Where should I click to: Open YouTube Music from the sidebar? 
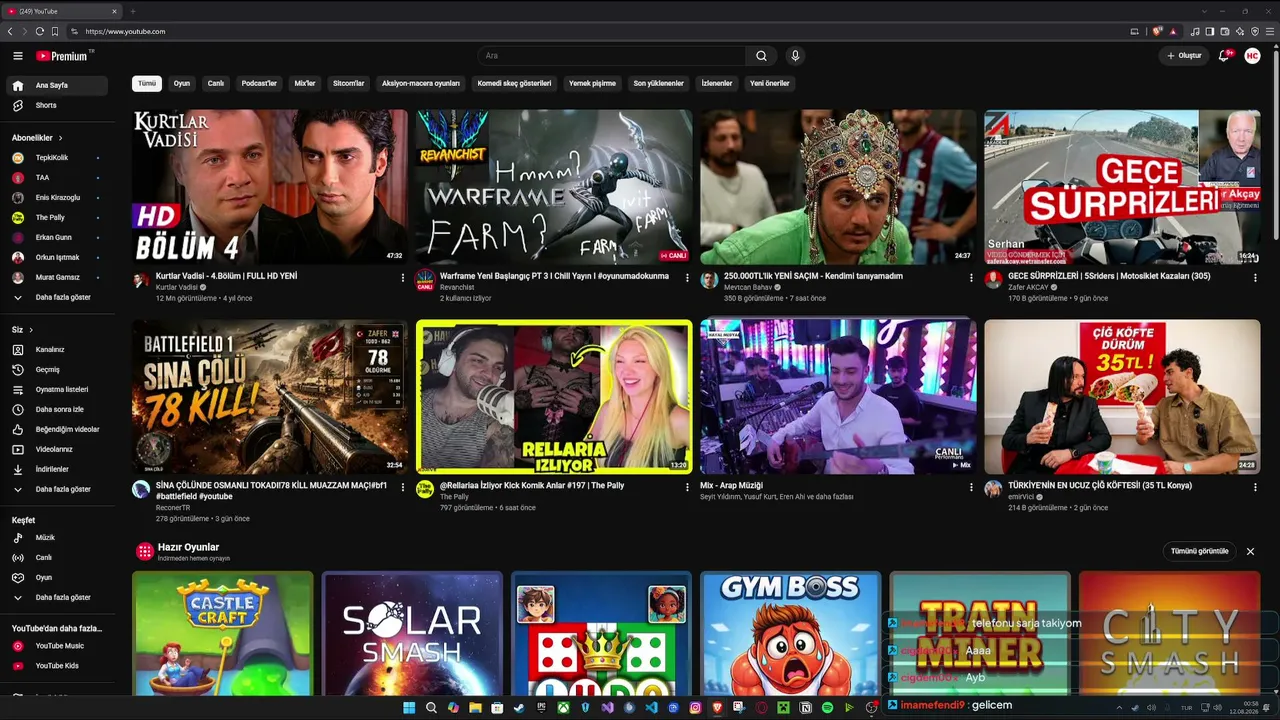pyautogui.click(x=58, y=646)
